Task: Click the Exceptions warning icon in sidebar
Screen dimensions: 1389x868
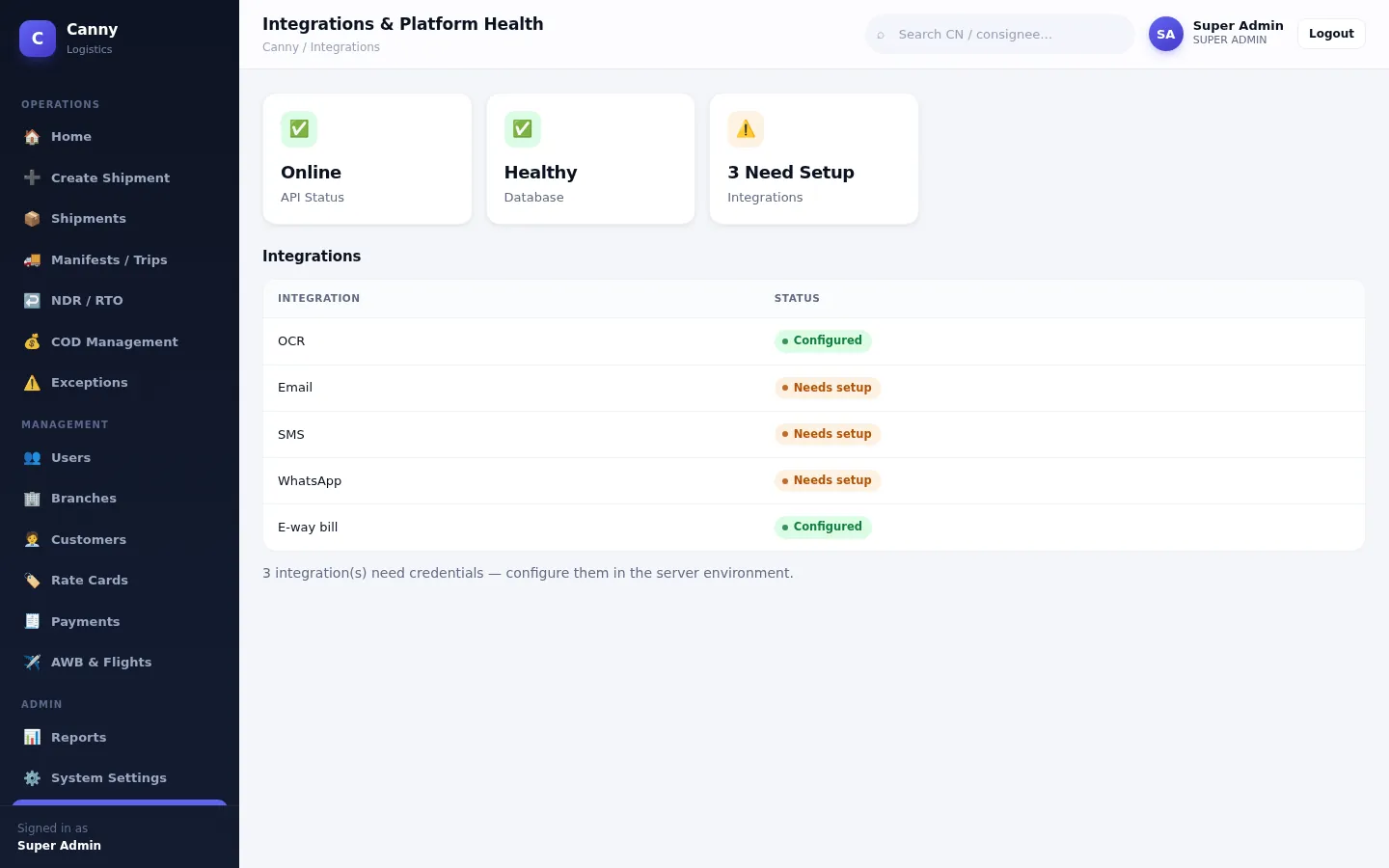Action: pyautogui.click(x=32, y=383)
